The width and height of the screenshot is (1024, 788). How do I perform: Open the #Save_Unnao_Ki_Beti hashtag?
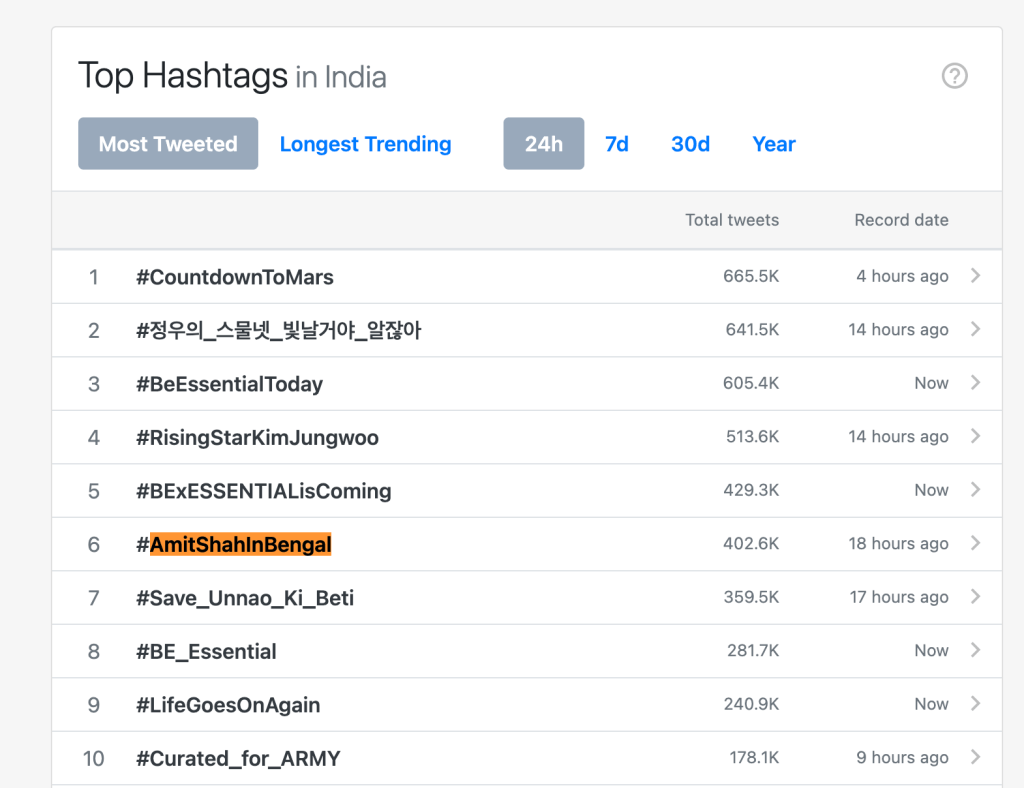[245, 598]
